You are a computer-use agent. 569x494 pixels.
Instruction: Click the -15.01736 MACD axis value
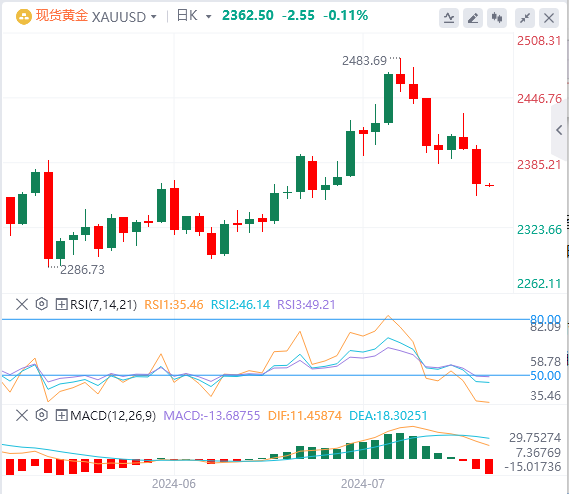click(x=533, y=466)
